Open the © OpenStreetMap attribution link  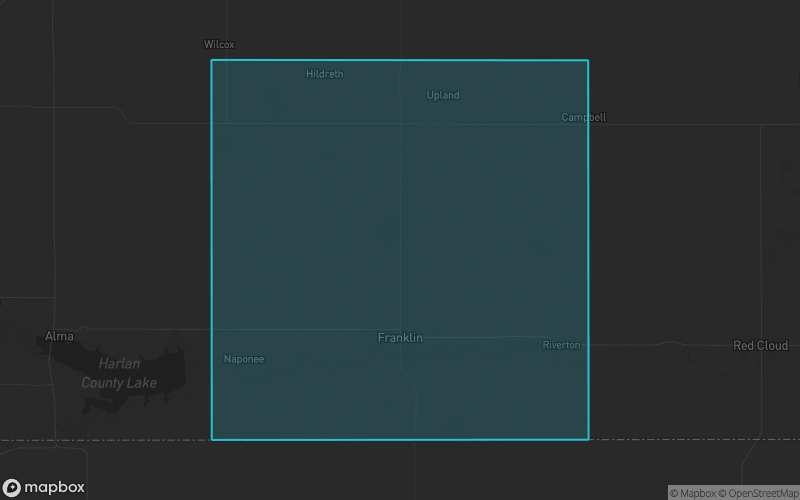(x=759, y=493)
